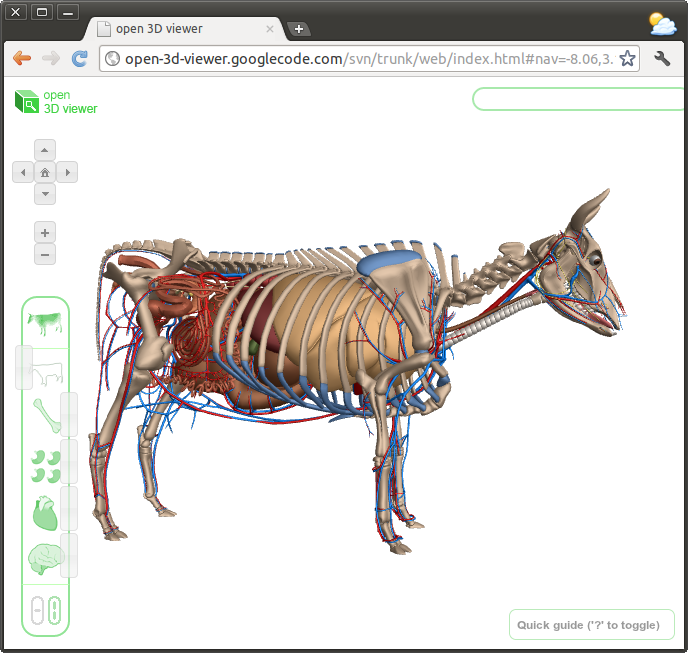
Task: Click the pan up arrow
Action: [45, 151]
